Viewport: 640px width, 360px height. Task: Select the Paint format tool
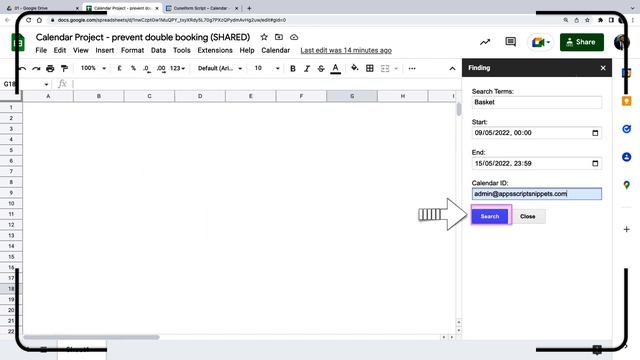pos(64,69)
